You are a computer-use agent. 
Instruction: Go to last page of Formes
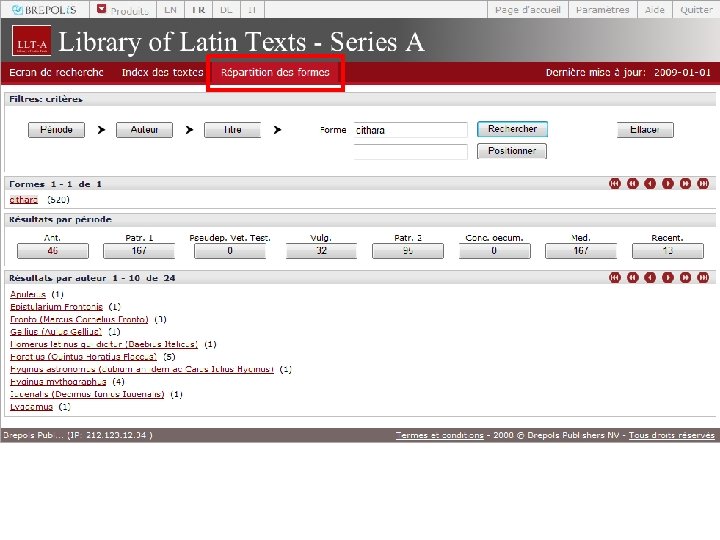pos(703,184)
